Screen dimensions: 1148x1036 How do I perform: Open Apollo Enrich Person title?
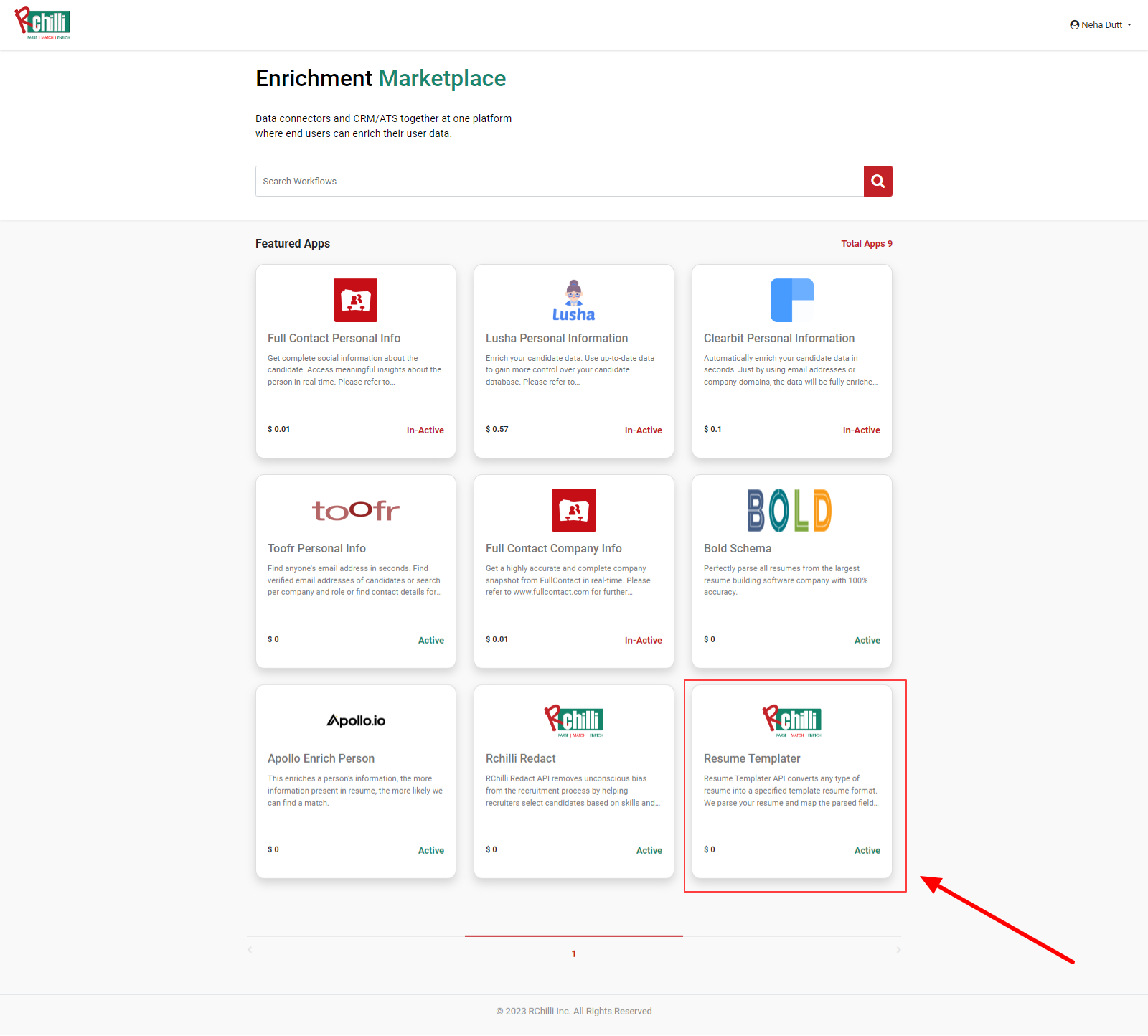tap(321, 758)
